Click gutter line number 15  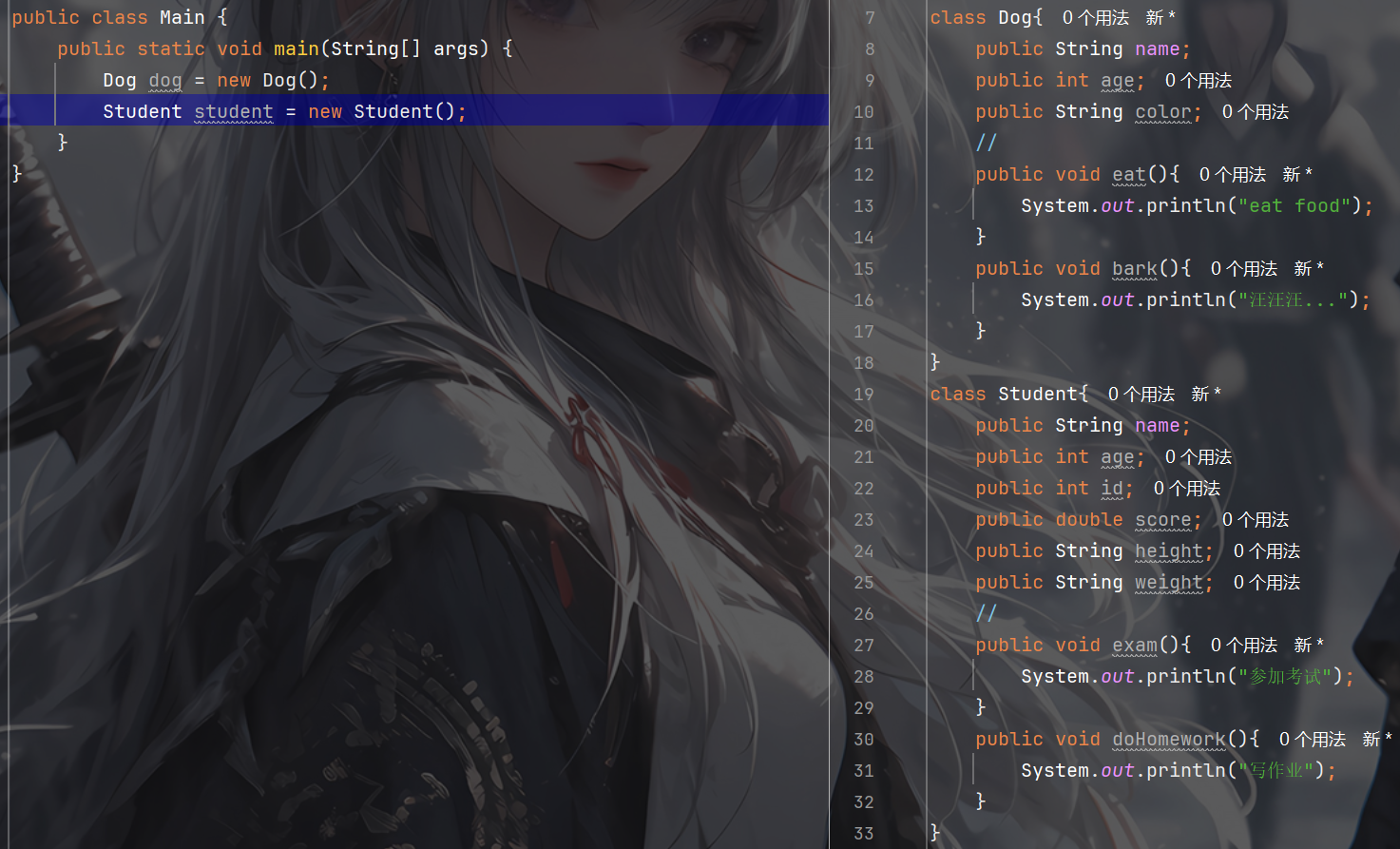coord(863,268)
